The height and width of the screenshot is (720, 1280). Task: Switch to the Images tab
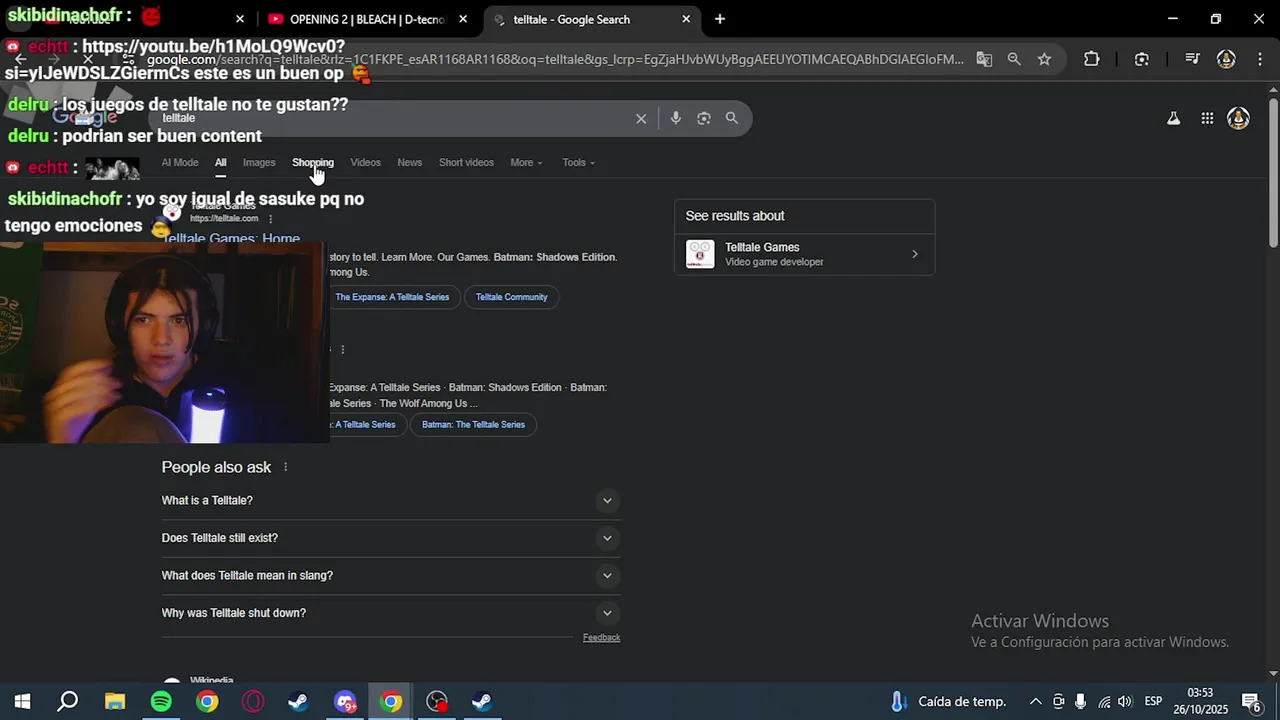click(259, 163)
